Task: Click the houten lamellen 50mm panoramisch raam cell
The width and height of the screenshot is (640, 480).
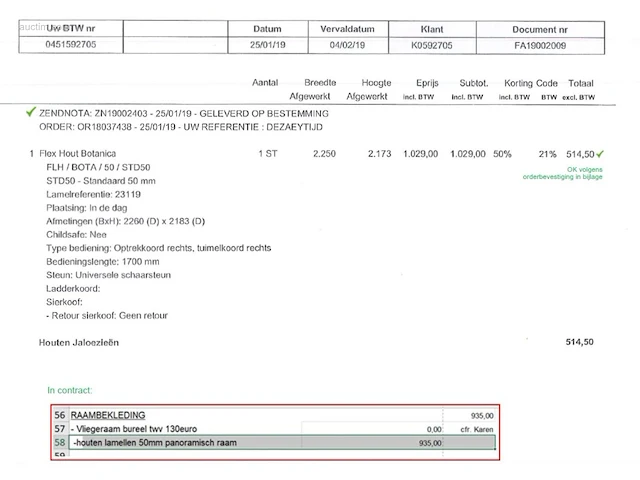Action: (155, 442)
